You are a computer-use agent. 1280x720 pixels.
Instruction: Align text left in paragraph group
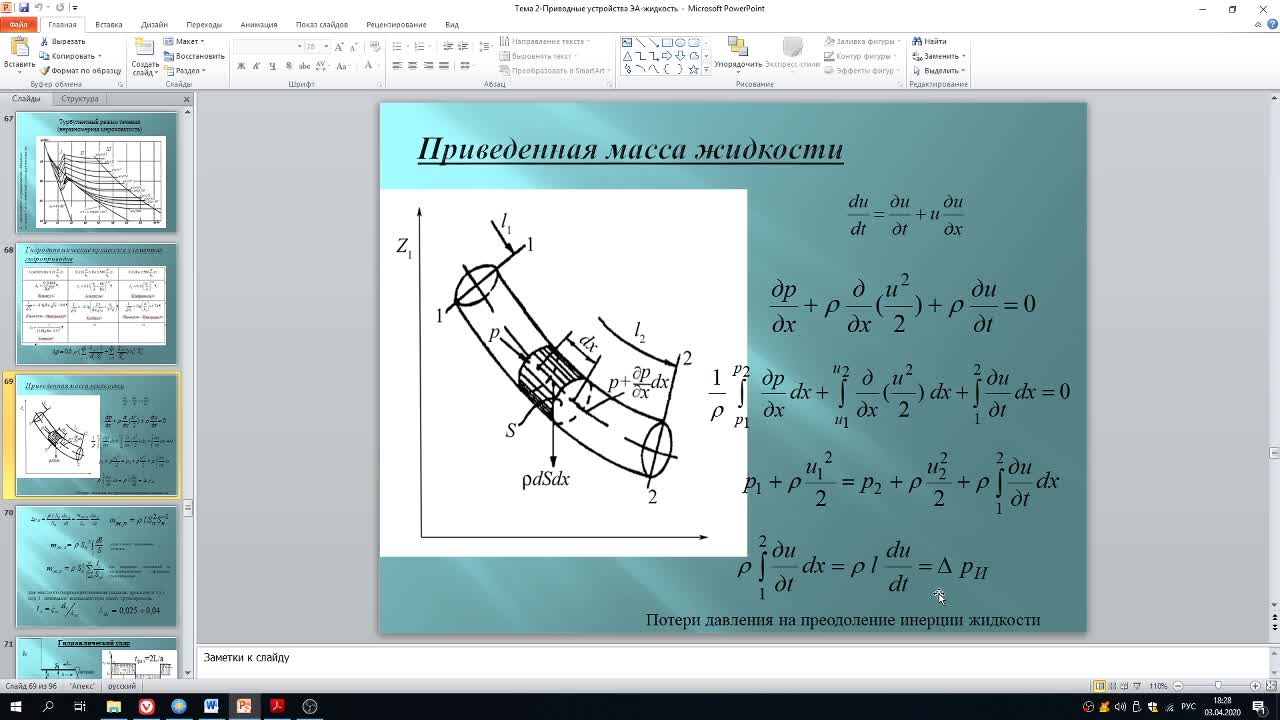[x=397, y=65]
